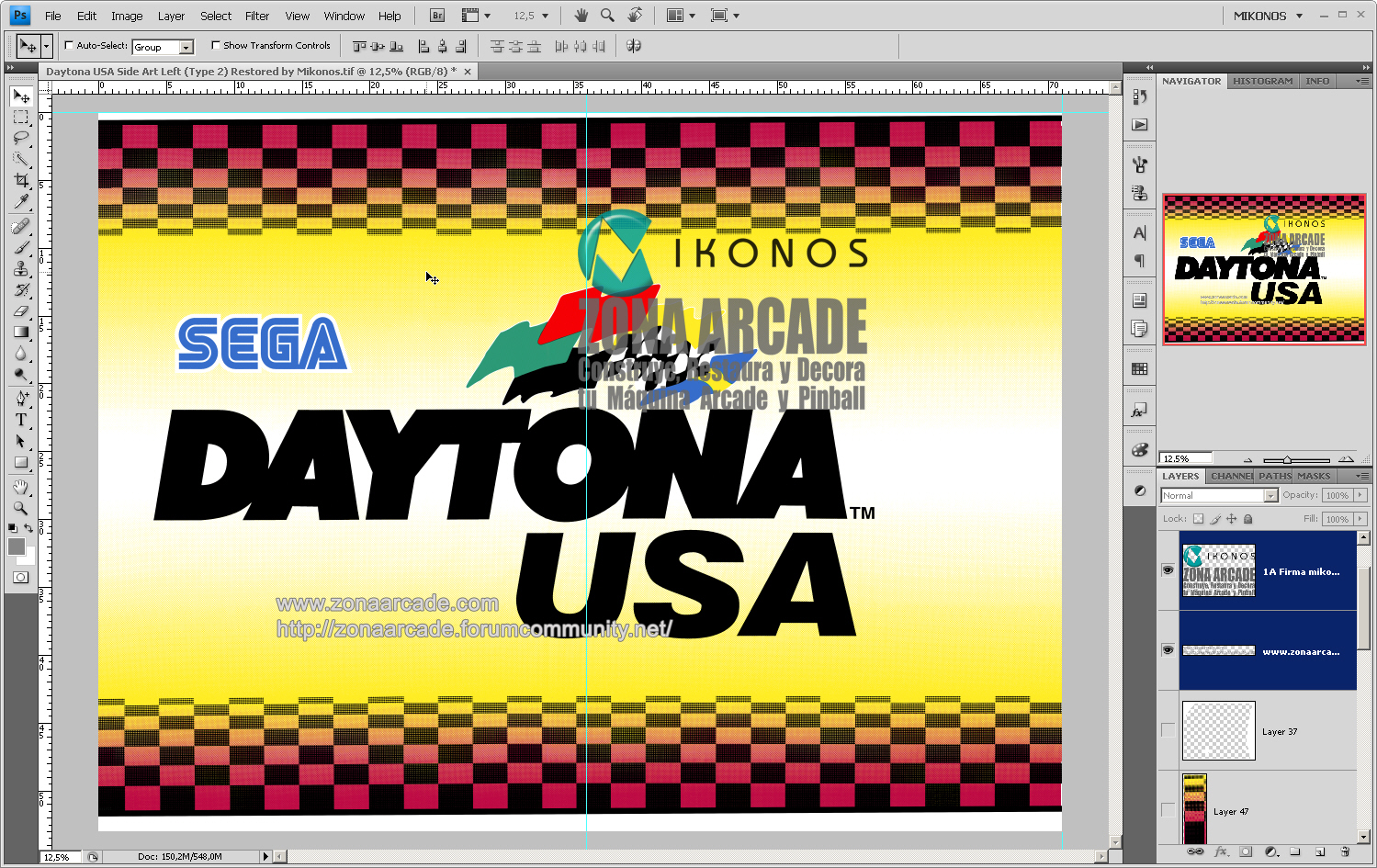Viewport: 1377px width, 868px height.
Task: Open the Opacity slider arrow
Action: click(1360, 495)
